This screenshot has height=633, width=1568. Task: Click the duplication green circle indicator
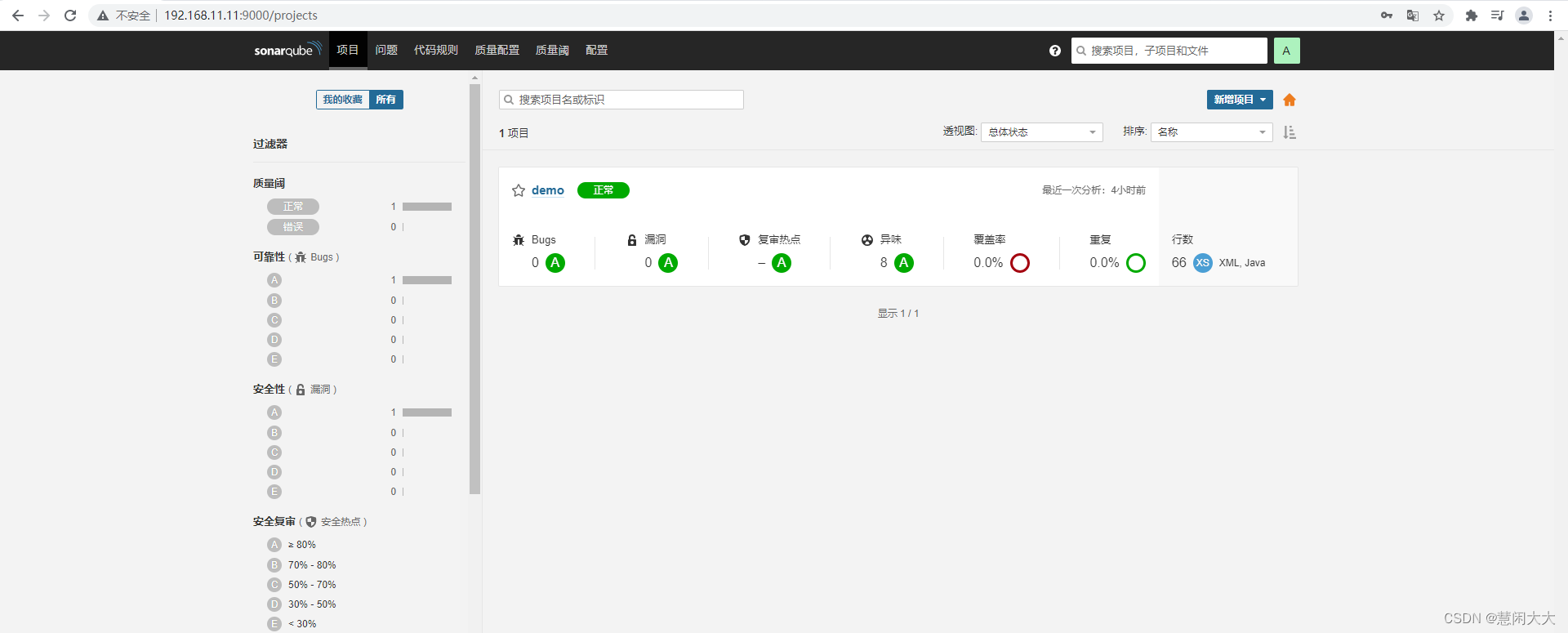1136,263
